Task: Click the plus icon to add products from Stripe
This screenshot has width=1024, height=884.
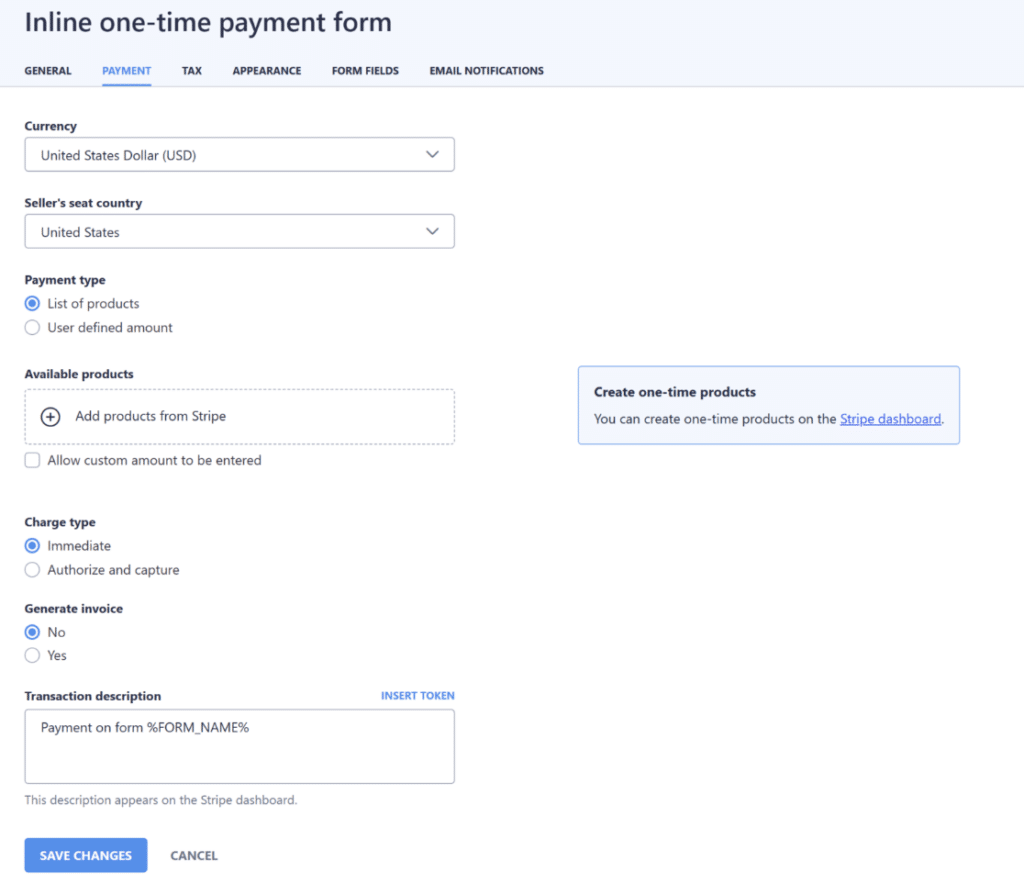Action: tap(49, 416)
